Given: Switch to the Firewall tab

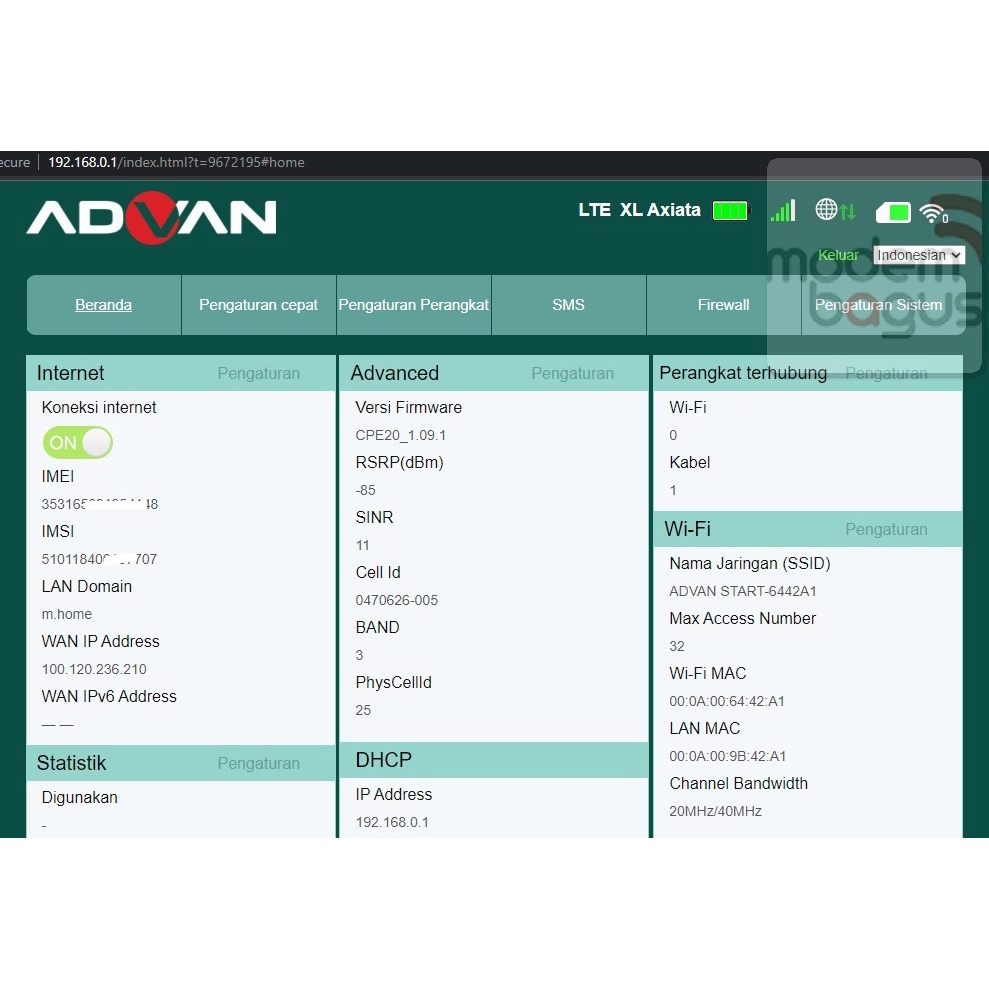Looking at the screenshot, I should (723, 304).
